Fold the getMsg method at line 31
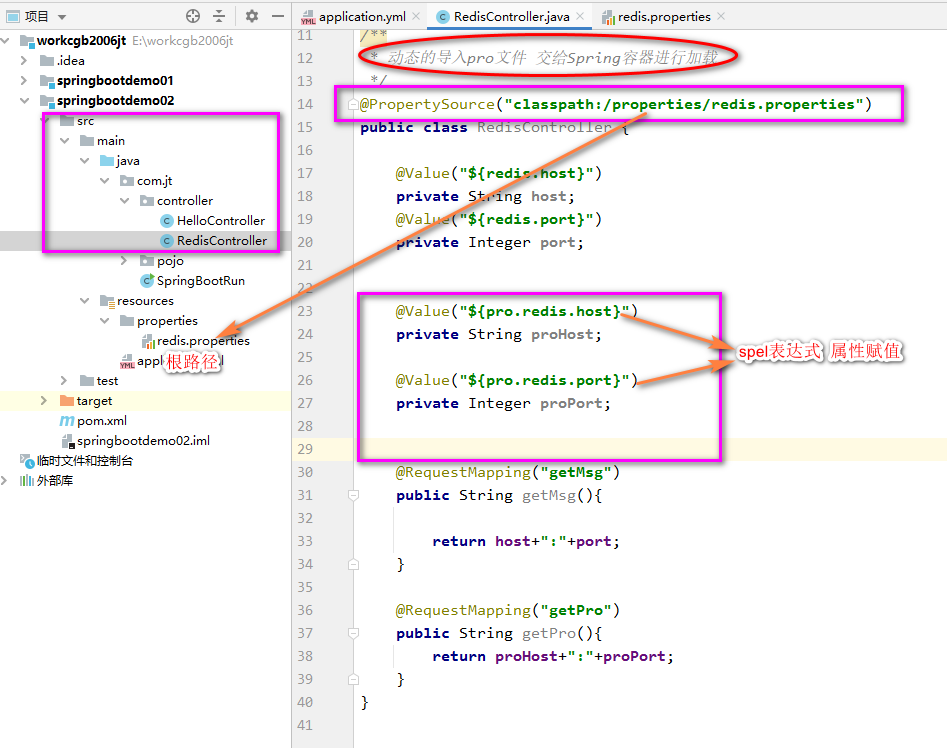Image resolution: width=947 pixels, height=748 pixels. point(354,496)
